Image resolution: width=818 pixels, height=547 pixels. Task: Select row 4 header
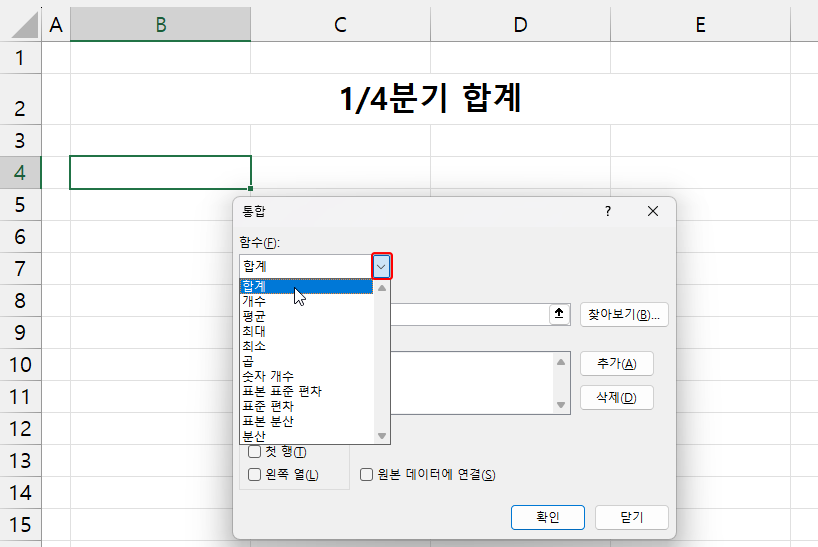[x=20, y=173]
